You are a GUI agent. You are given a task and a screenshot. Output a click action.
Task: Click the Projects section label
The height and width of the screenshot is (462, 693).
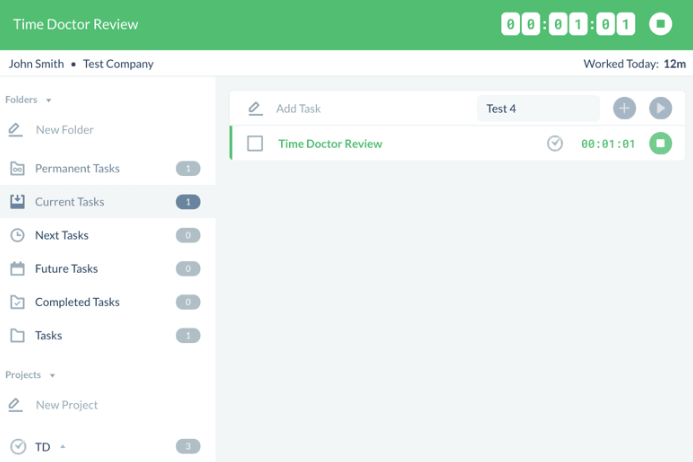coord(23,375)
